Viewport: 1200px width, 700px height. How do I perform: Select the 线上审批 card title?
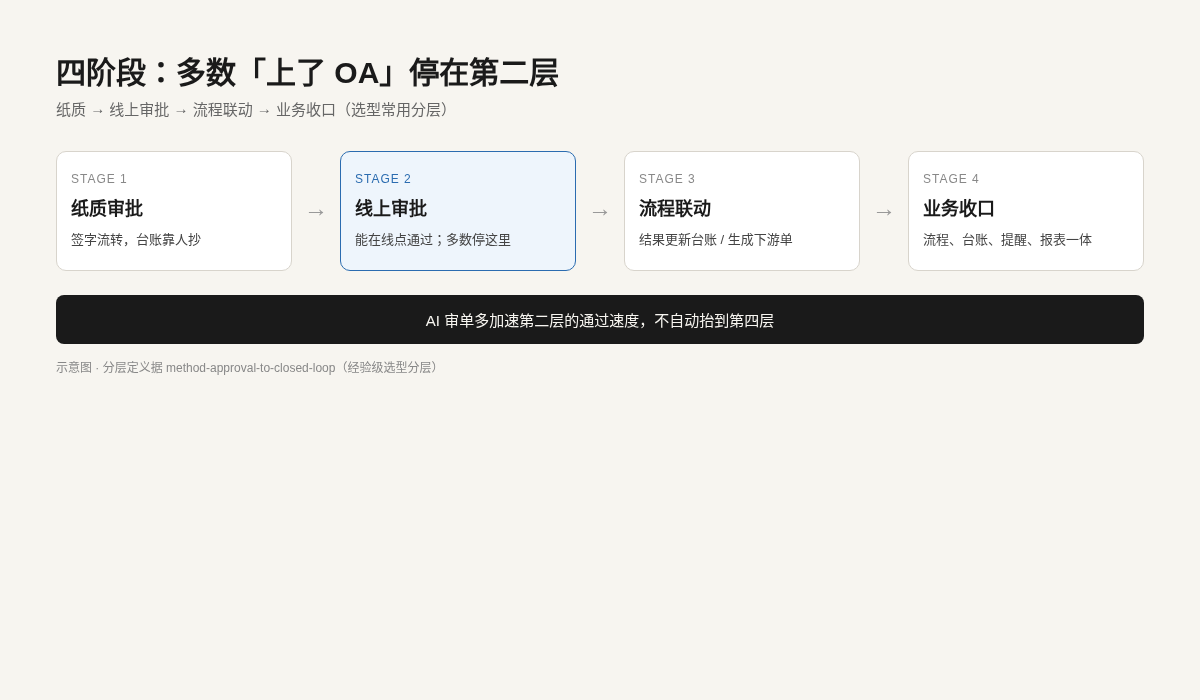[391, 208]
